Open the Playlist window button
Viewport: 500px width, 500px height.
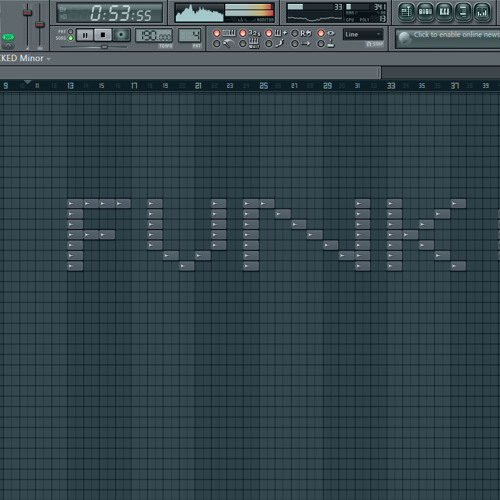pyautogui.click(x=406, y=12)
